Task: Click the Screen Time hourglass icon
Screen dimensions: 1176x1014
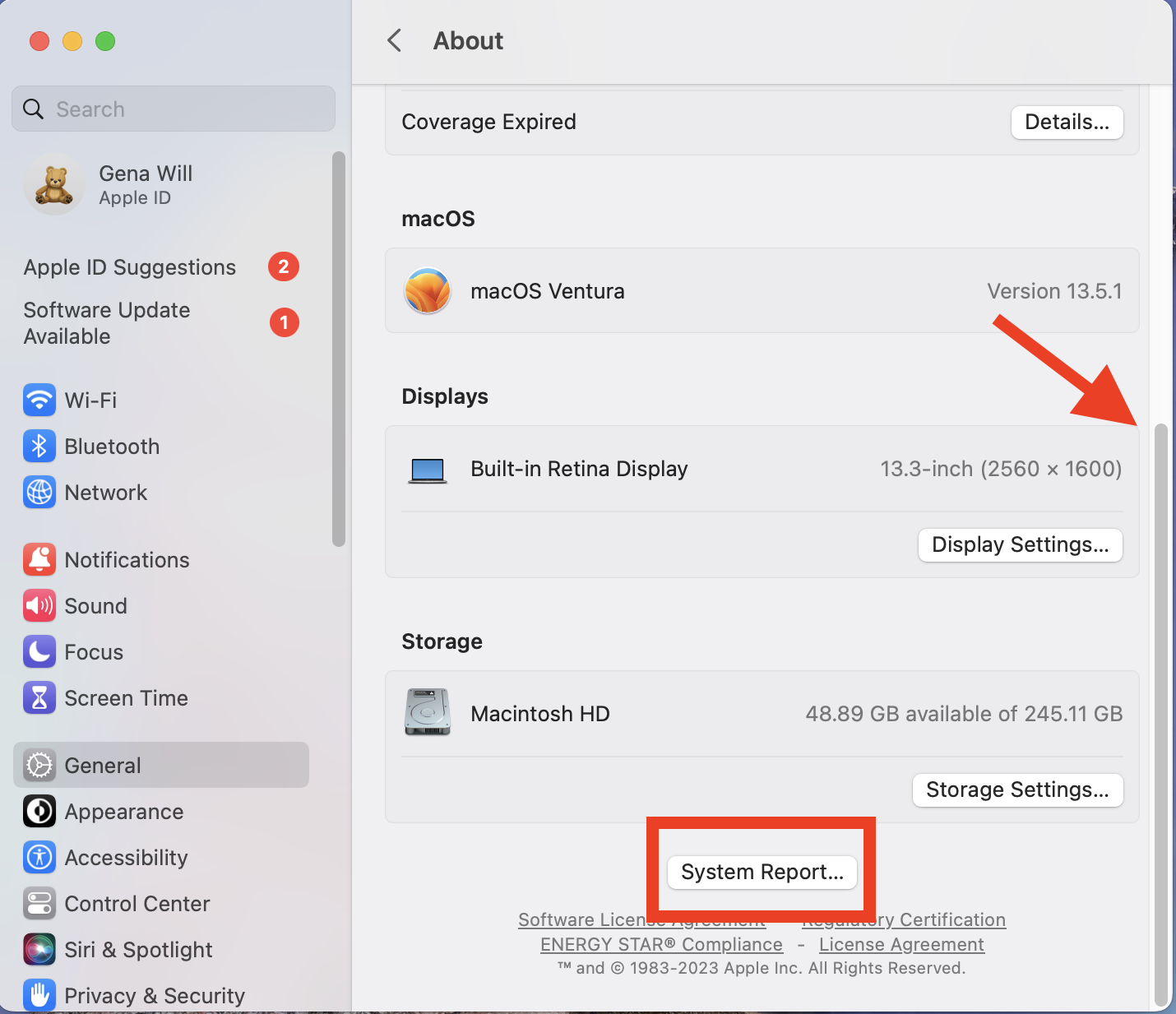Action: coord(39,698)
